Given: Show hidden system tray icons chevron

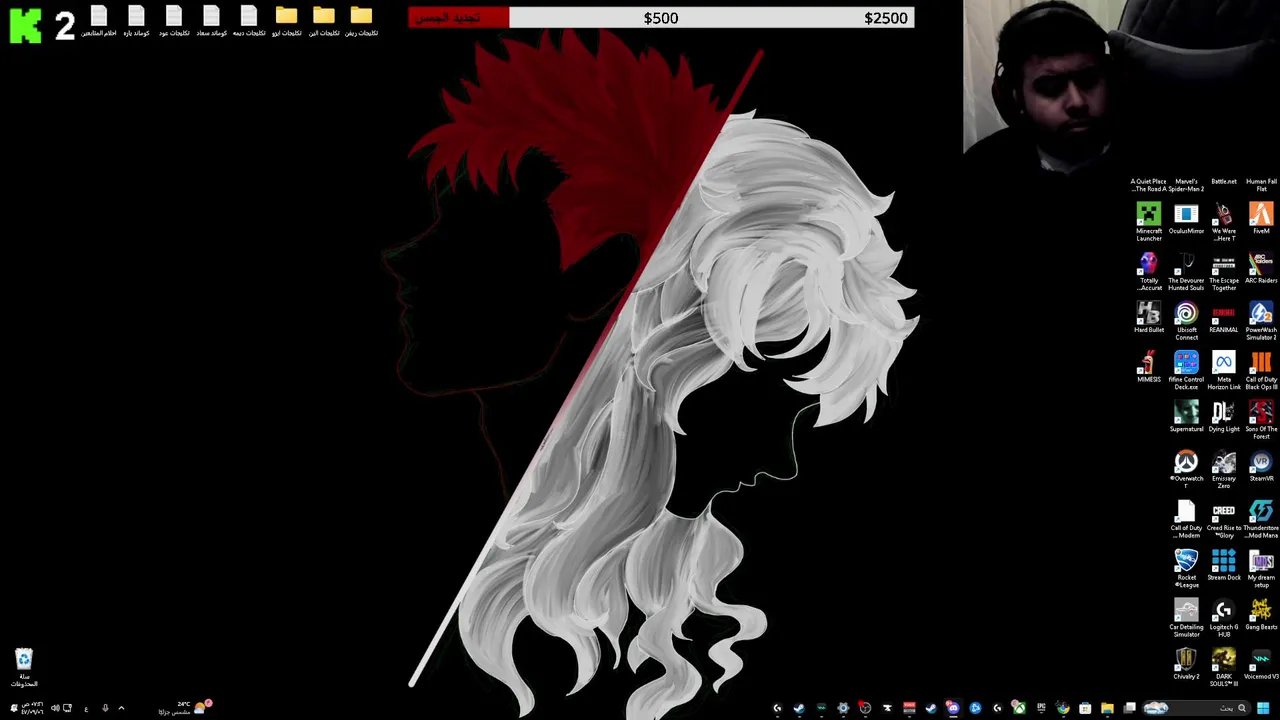Looking at the screenshot, I should tap(121, 708).
